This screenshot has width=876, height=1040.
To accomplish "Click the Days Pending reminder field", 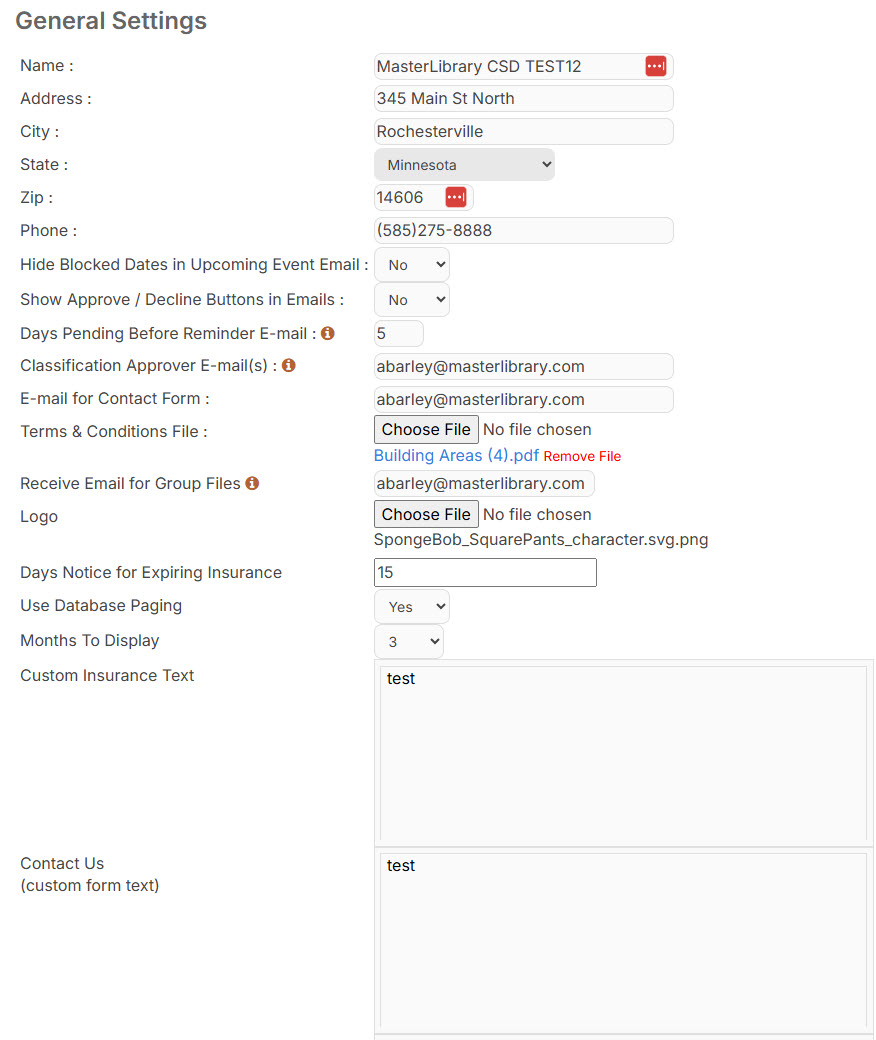I will (399, 334).
